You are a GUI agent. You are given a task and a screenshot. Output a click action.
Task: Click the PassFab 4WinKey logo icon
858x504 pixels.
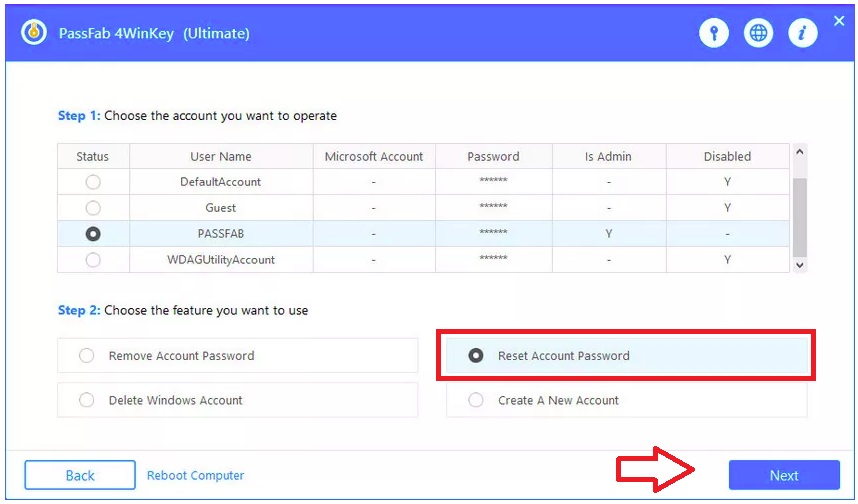[34, 33]
